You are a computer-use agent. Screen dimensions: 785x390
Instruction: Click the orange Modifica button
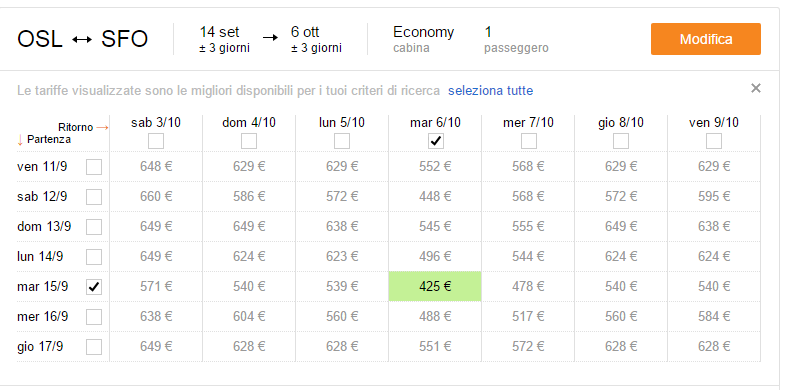pyautogui.click(x=706, y=39)
